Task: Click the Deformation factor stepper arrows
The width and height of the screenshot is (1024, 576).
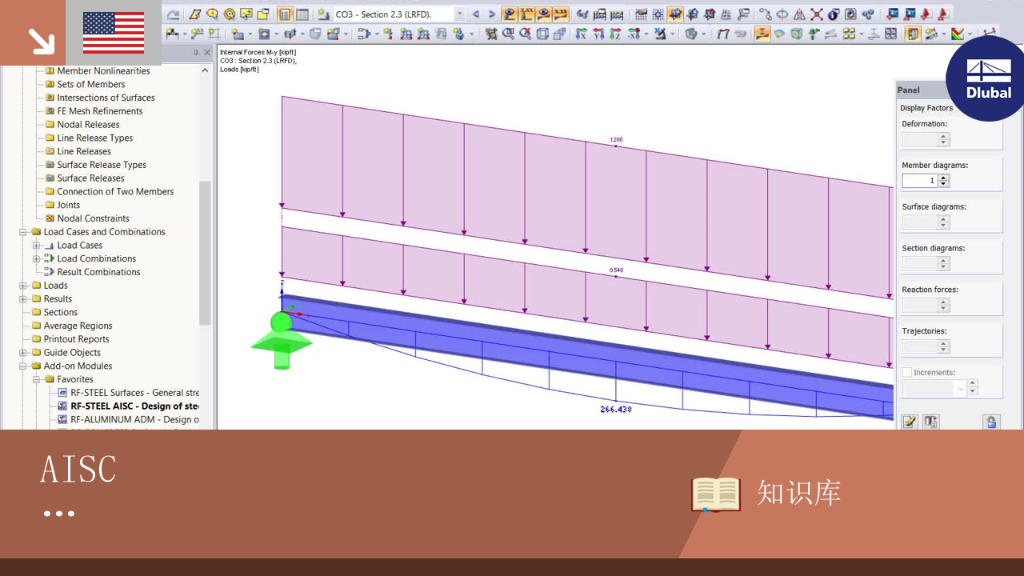Action: [943, 139]
